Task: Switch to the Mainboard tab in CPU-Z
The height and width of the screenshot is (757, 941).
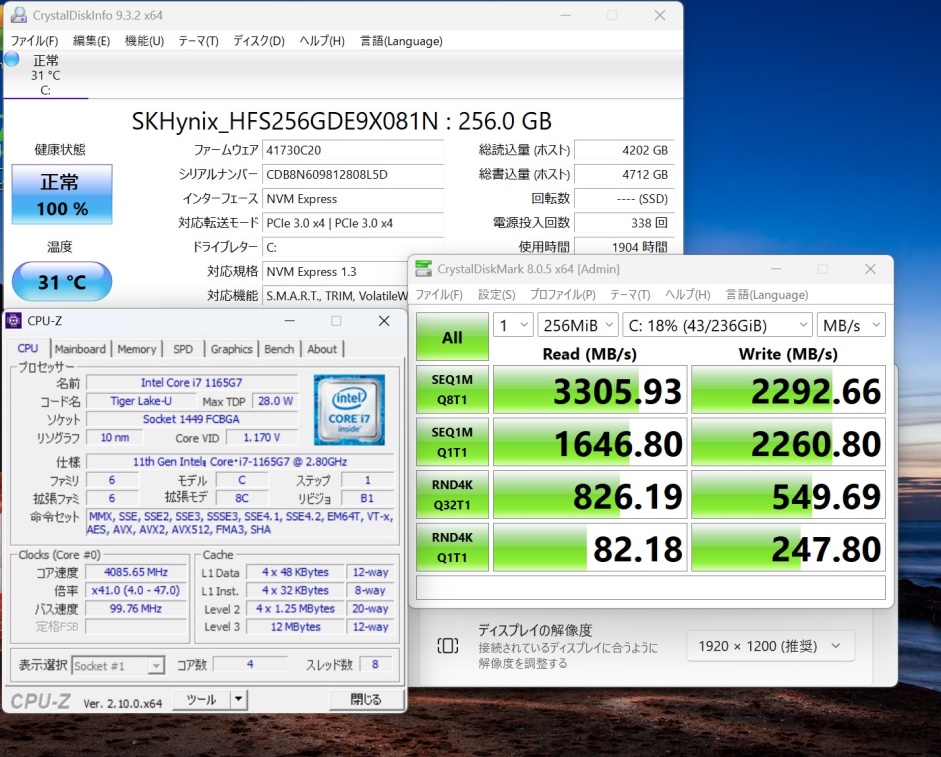Action: point(80,349)
